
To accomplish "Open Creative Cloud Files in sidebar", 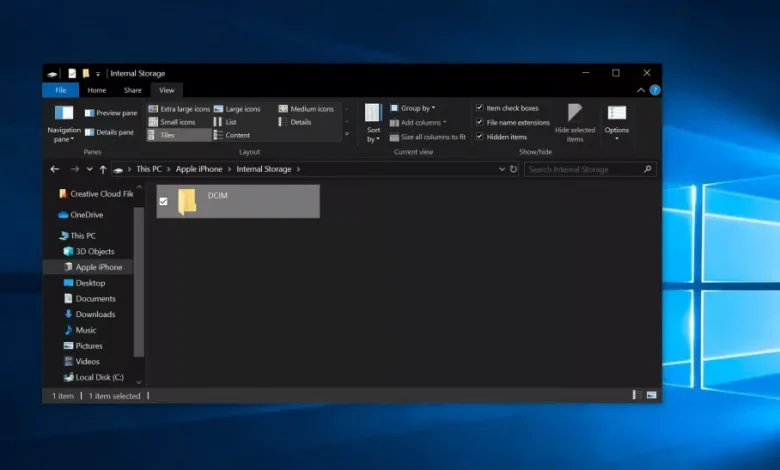I will [96, 194].
